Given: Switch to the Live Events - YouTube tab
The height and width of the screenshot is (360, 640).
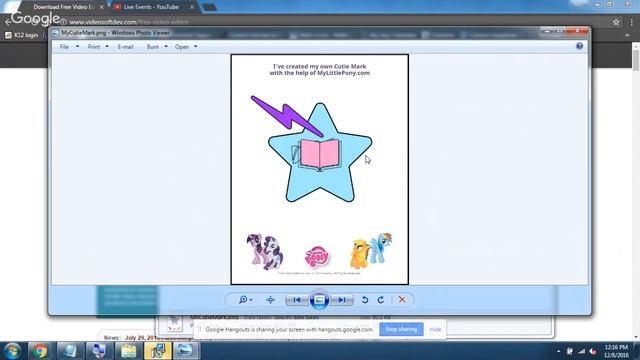Looking at the screenshot, I should 151,7.
